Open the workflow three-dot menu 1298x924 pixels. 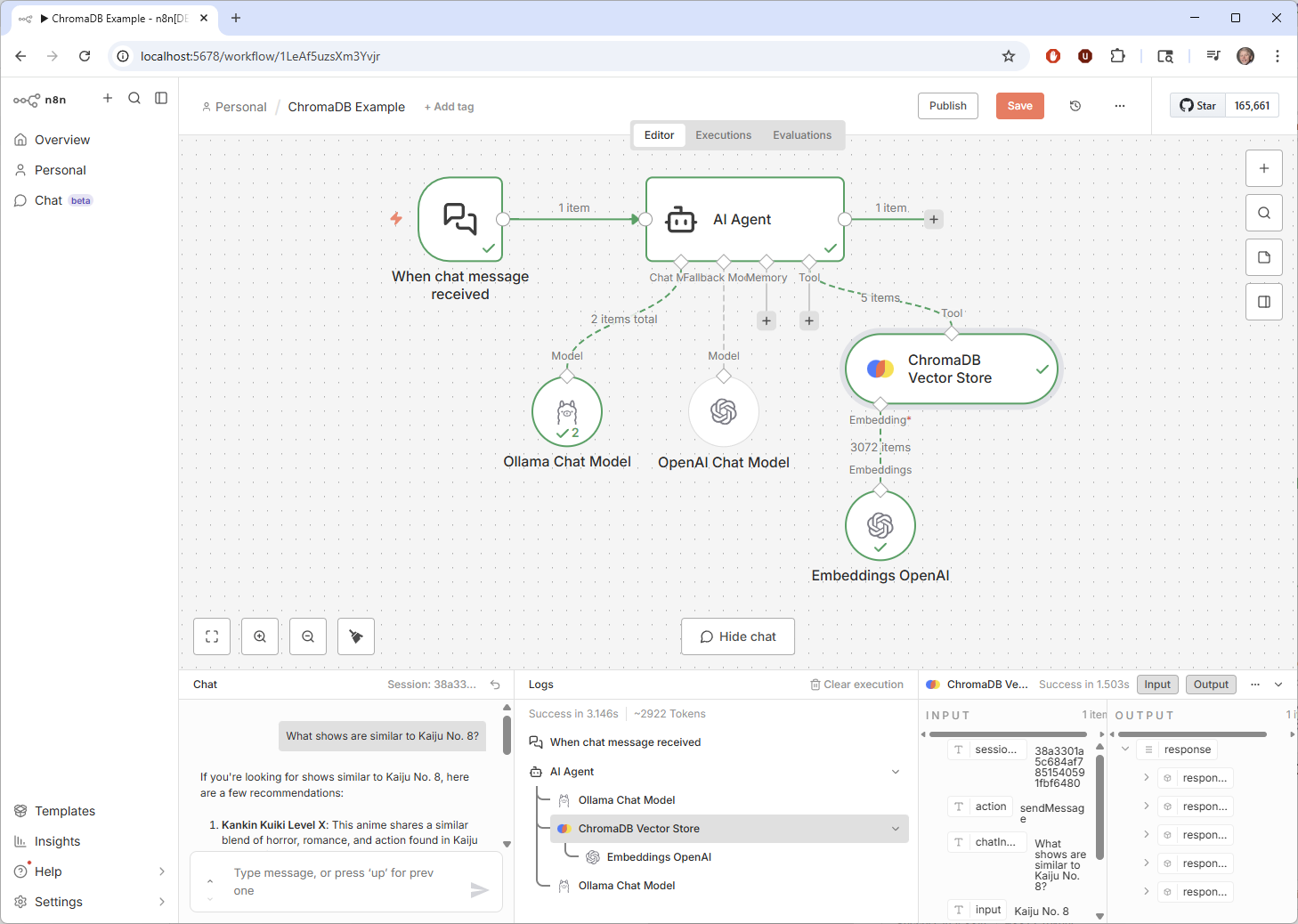coord(1120,106)
